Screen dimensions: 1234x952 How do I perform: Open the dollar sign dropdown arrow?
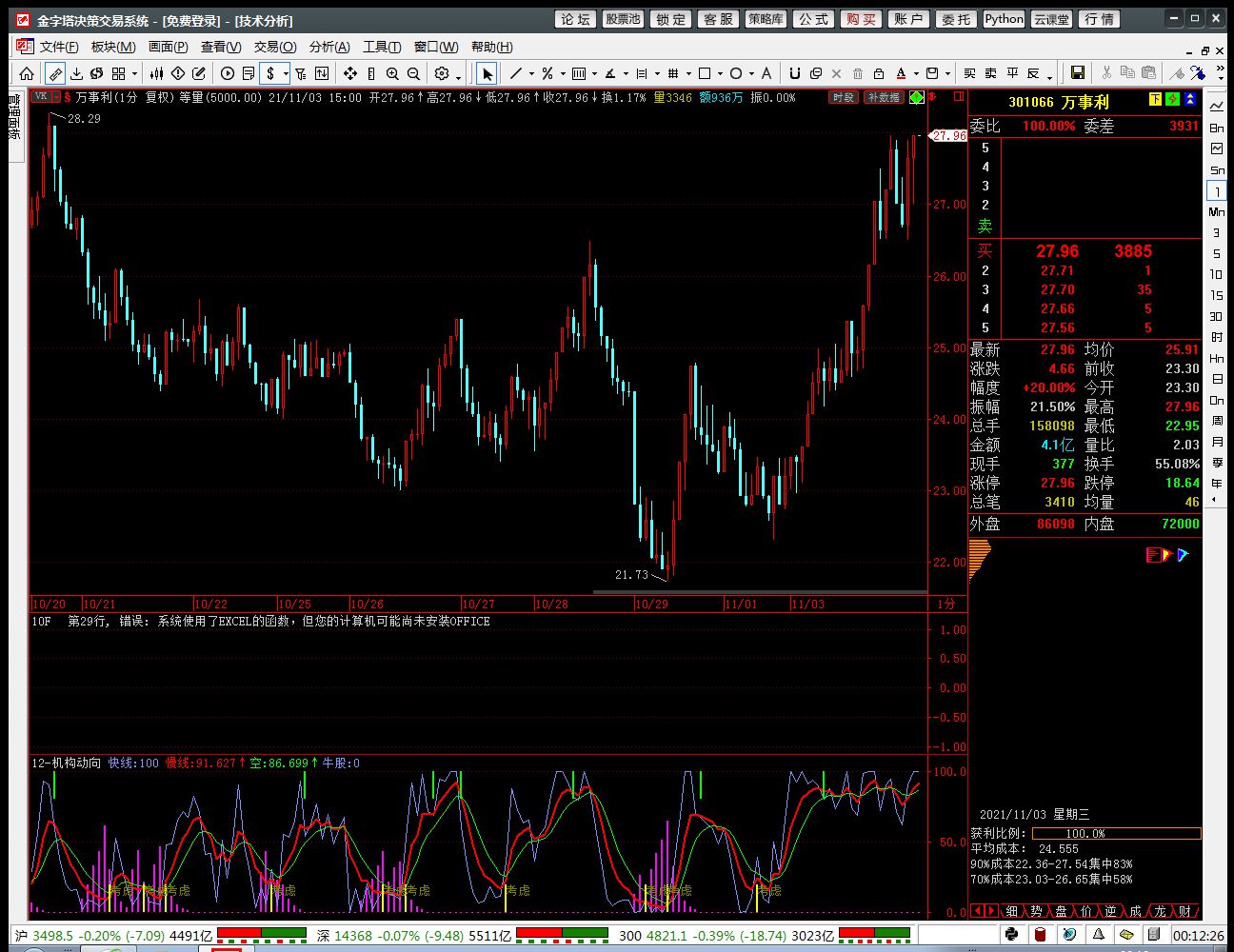285,73
